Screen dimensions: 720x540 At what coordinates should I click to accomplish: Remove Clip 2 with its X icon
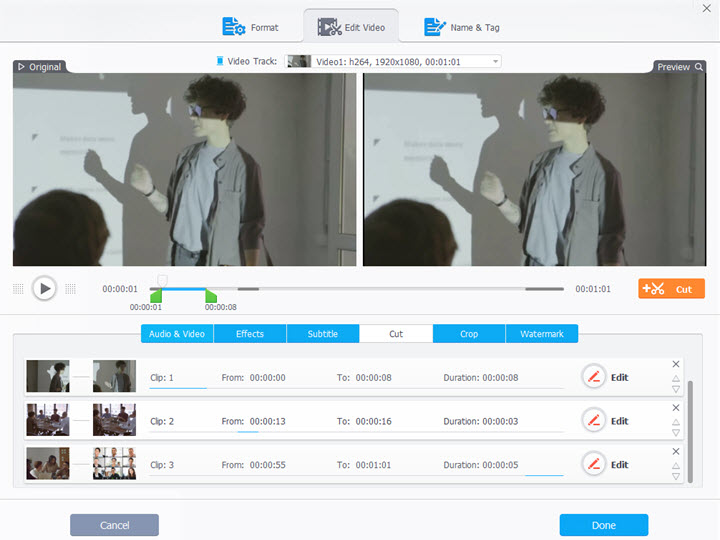[676, 408]
